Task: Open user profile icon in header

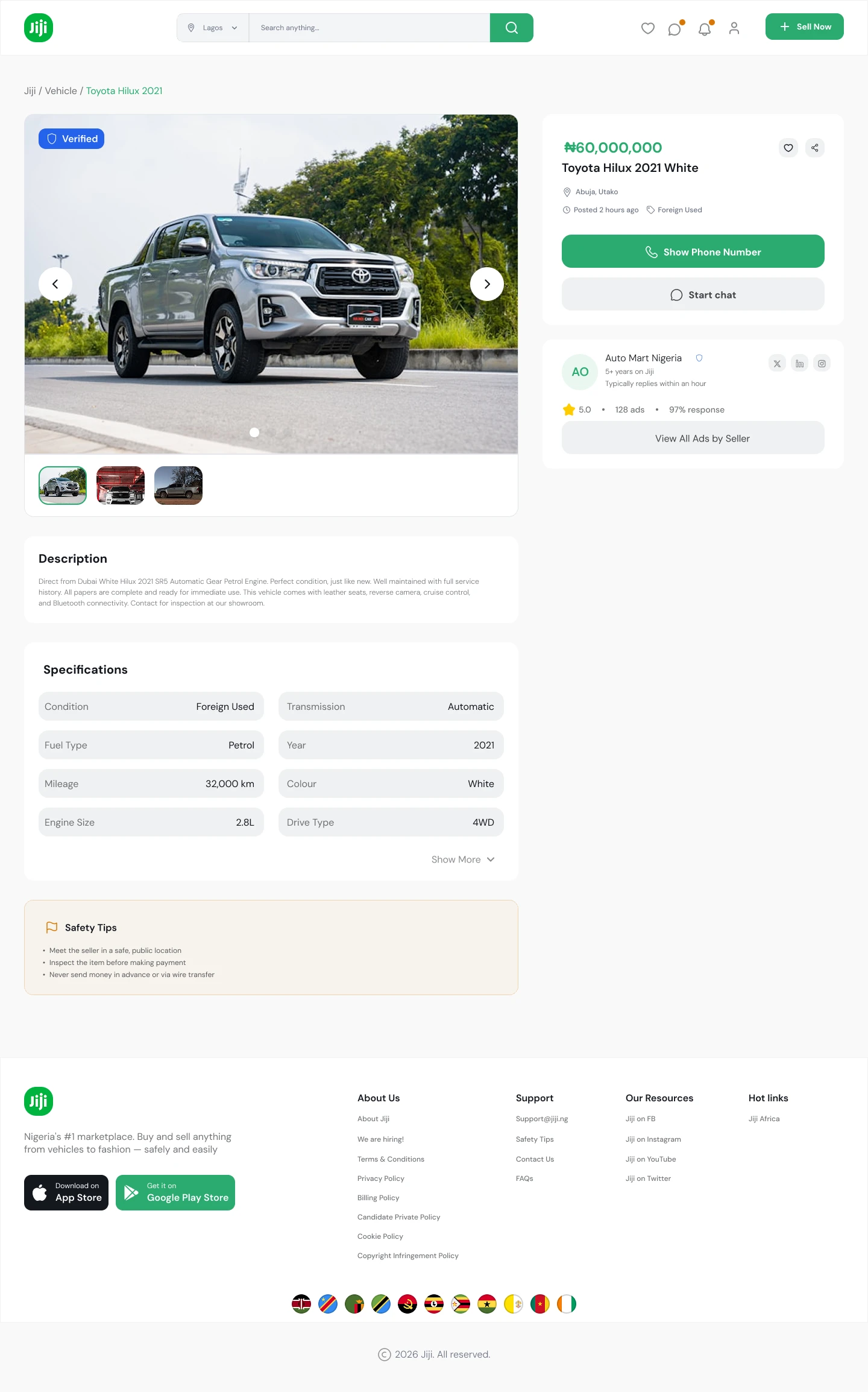Action: point(734,28)
